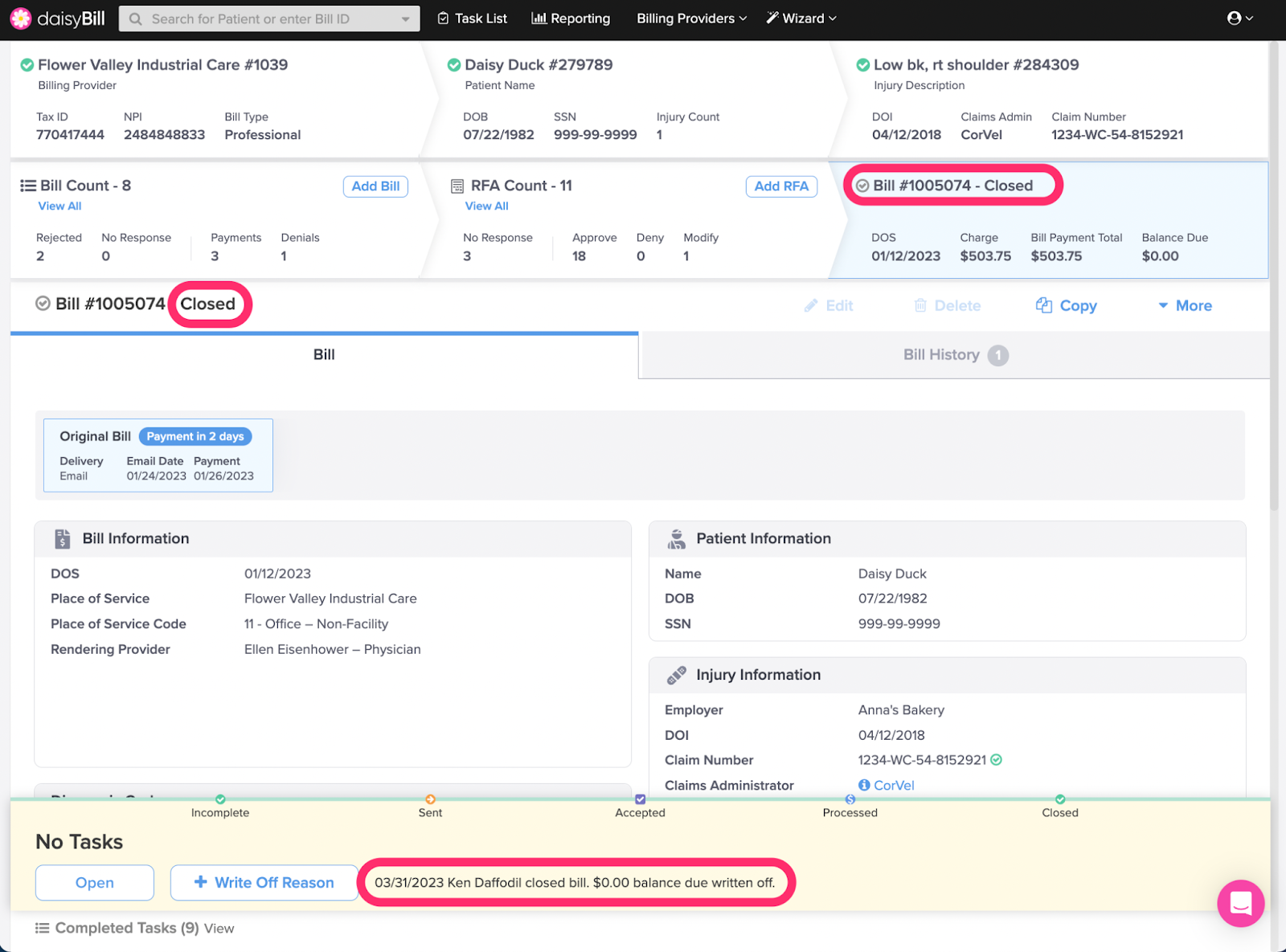Screen dimensions: 1286x952
Task: Click View All under Bill Count
Action: coord(59,206)
